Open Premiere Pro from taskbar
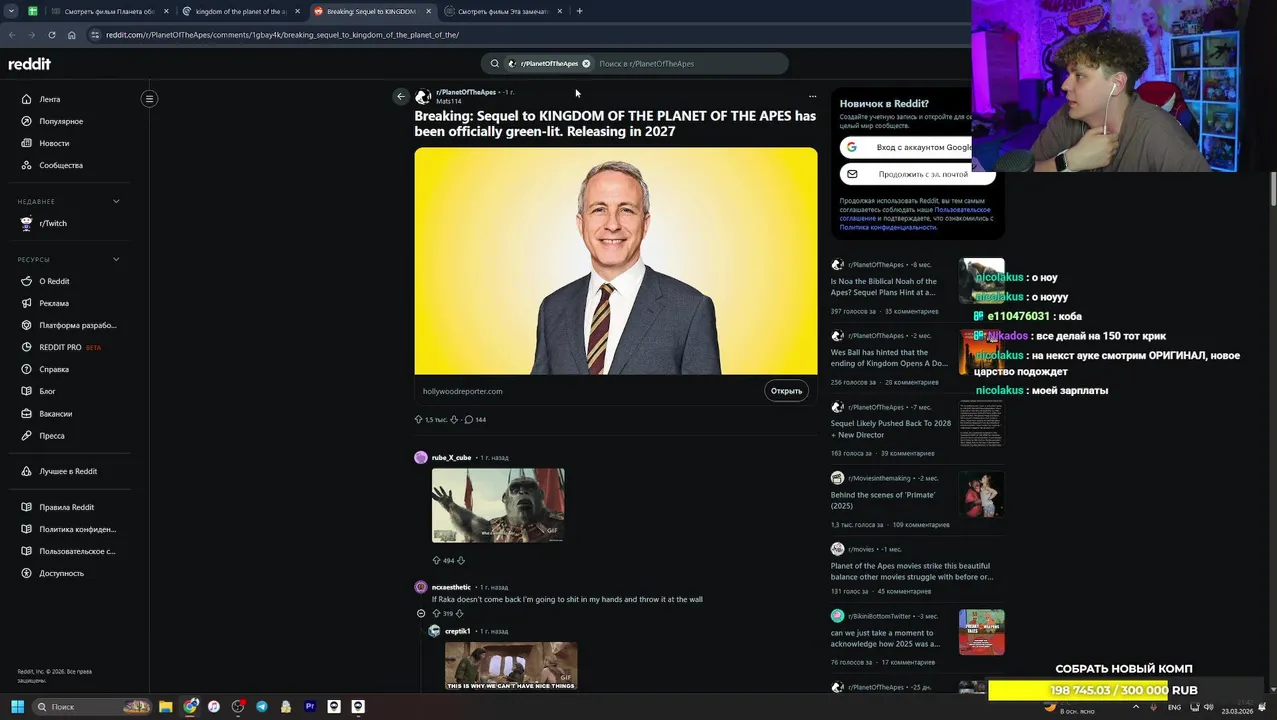The height and width of the screenshot is (720, 1277). pos(310,707)
